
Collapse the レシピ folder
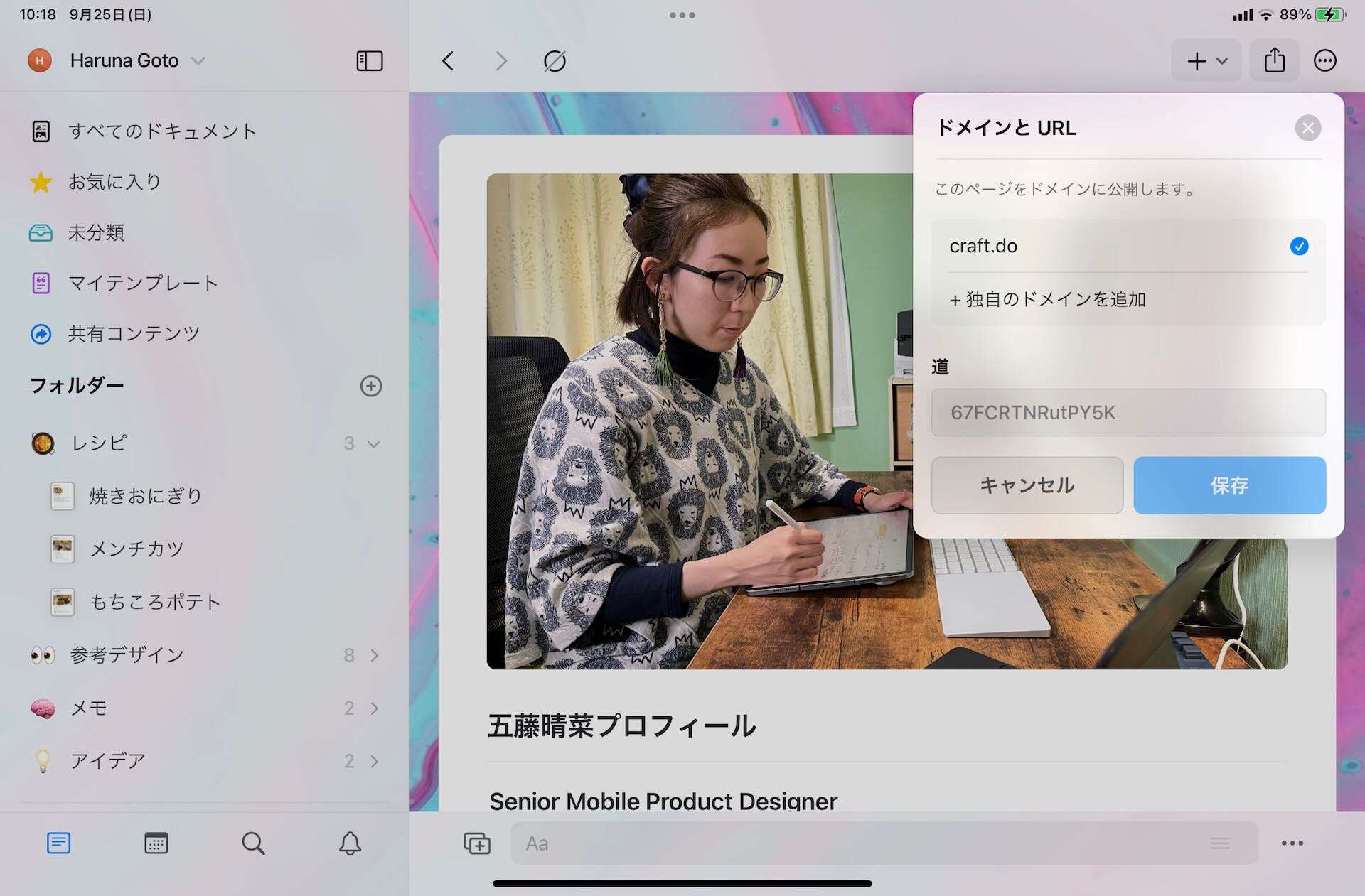pos(374,443)
